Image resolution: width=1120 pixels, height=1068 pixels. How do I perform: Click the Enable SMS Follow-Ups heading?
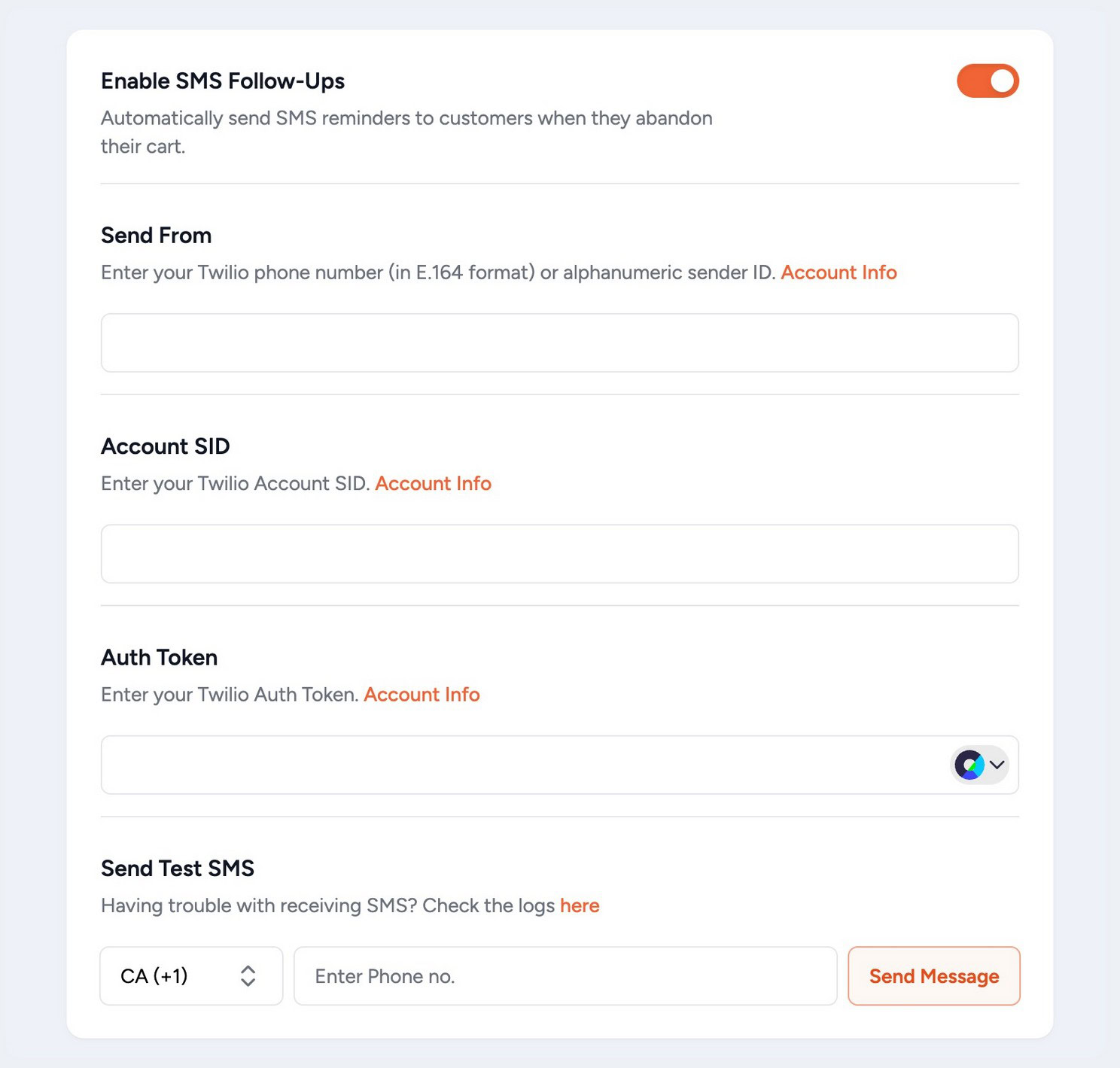223,81
